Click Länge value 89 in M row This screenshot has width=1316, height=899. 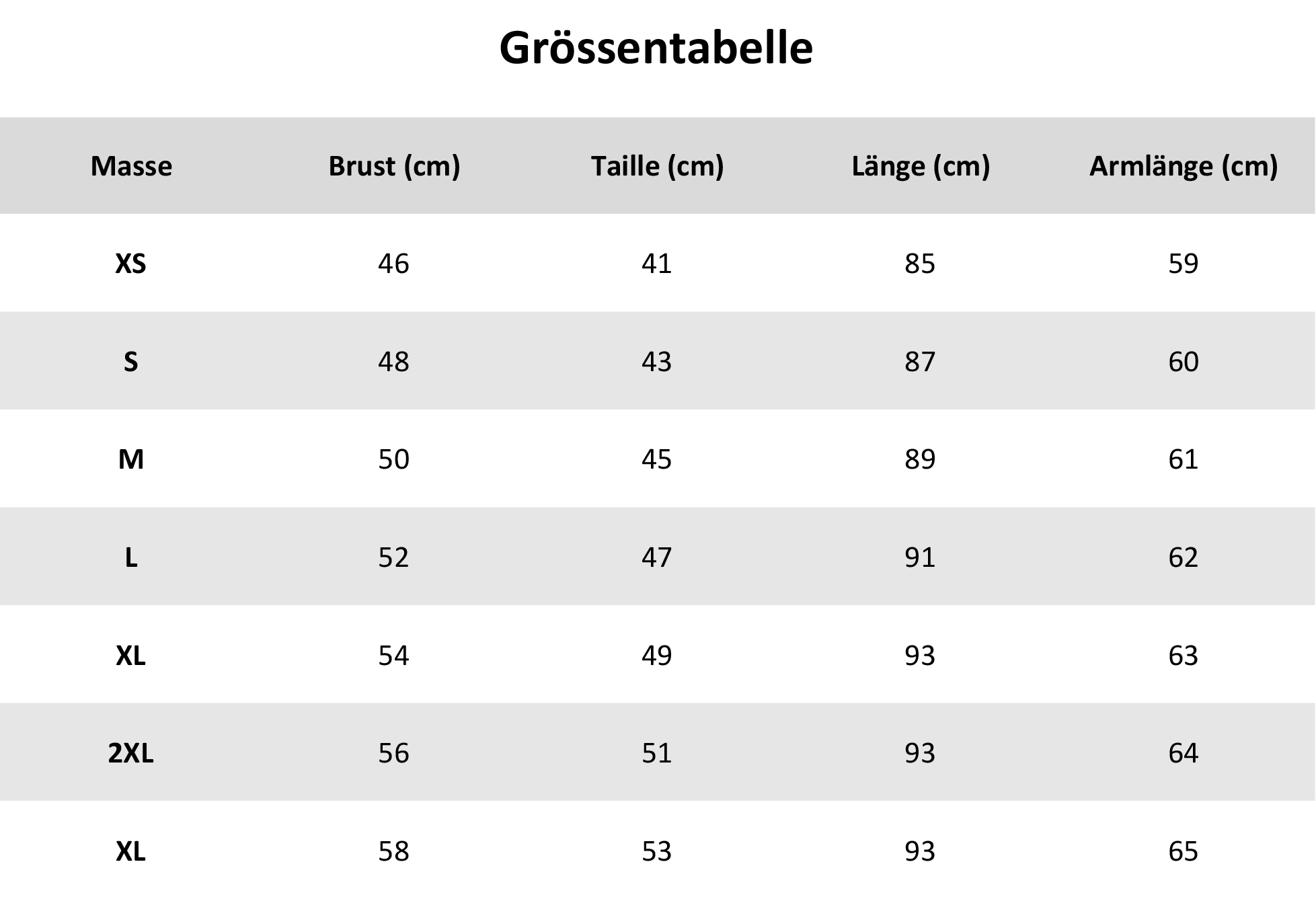[x=920, y=459]
